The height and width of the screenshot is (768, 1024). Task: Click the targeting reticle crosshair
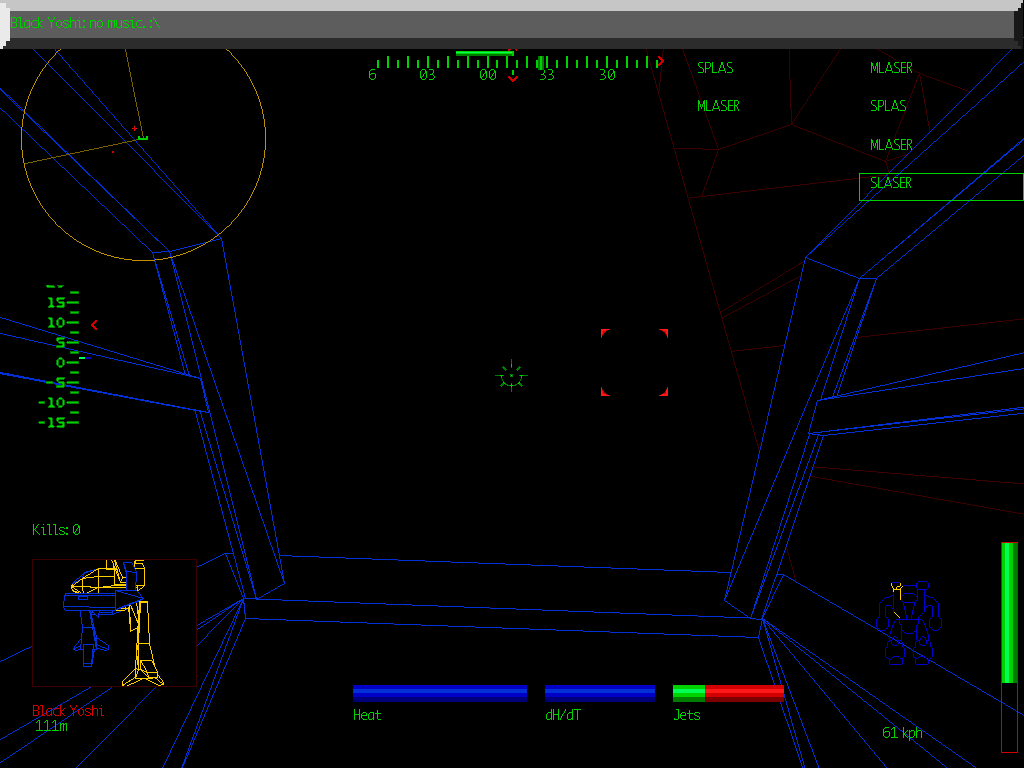pyautogui.click(x=511, y=377)
